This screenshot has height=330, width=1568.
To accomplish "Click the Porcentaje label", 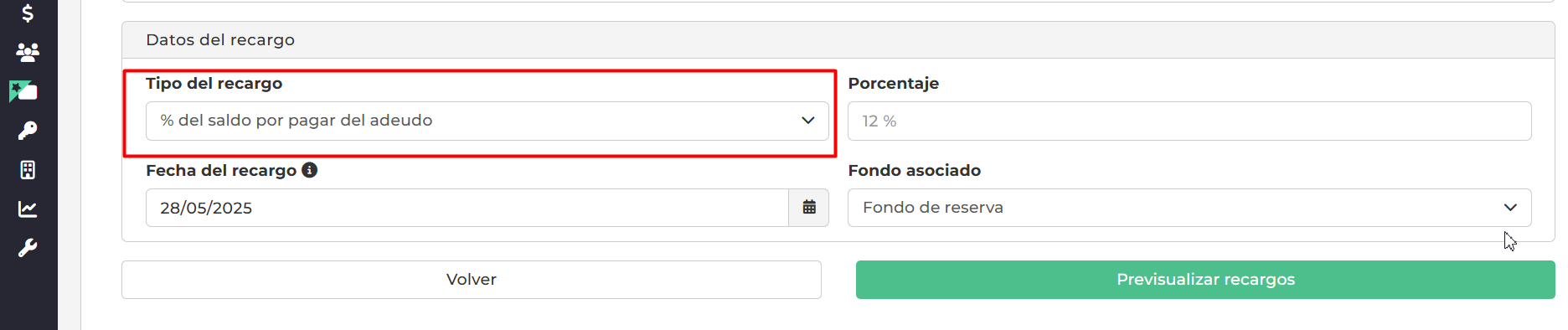I will click(894, 84).
